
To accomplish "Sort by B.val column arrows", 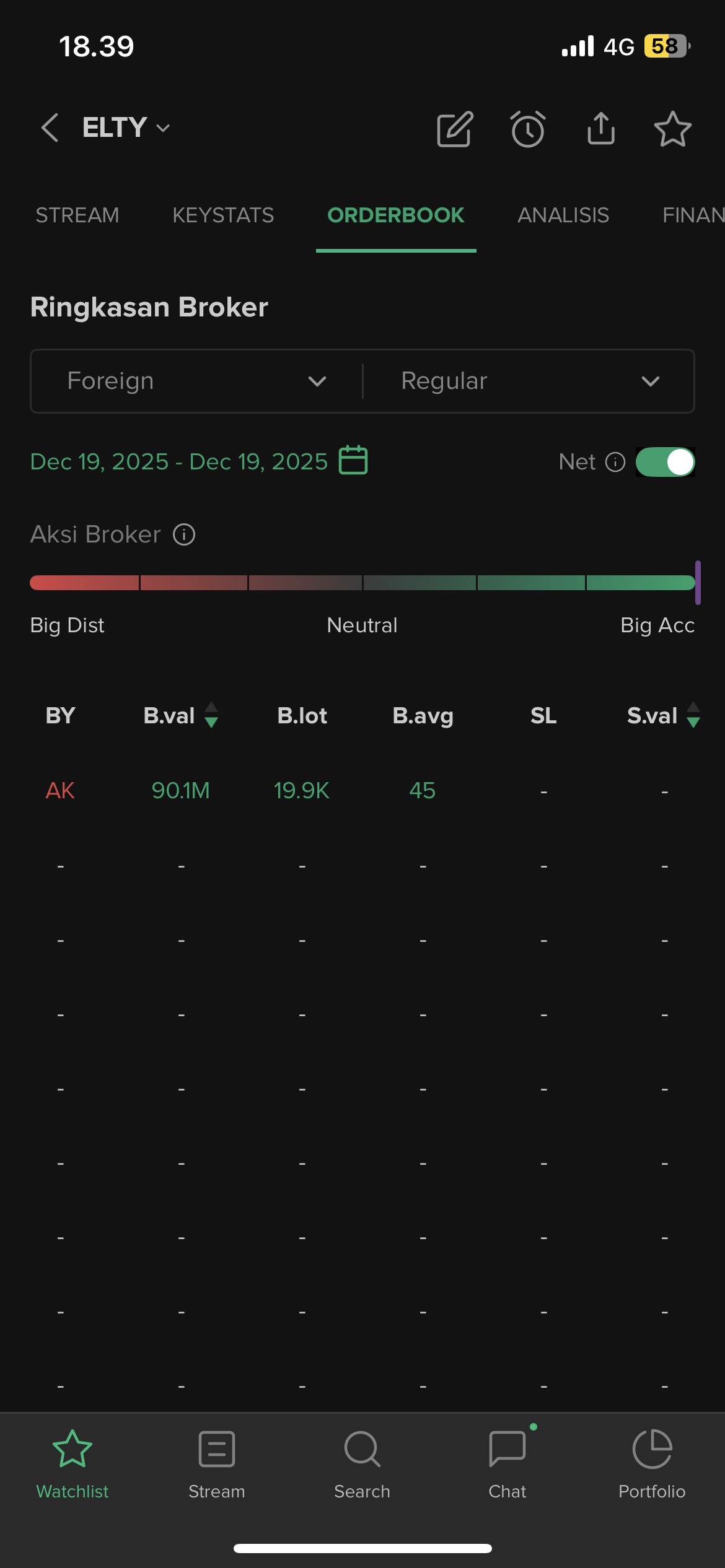I will click(x=211, y=715).
